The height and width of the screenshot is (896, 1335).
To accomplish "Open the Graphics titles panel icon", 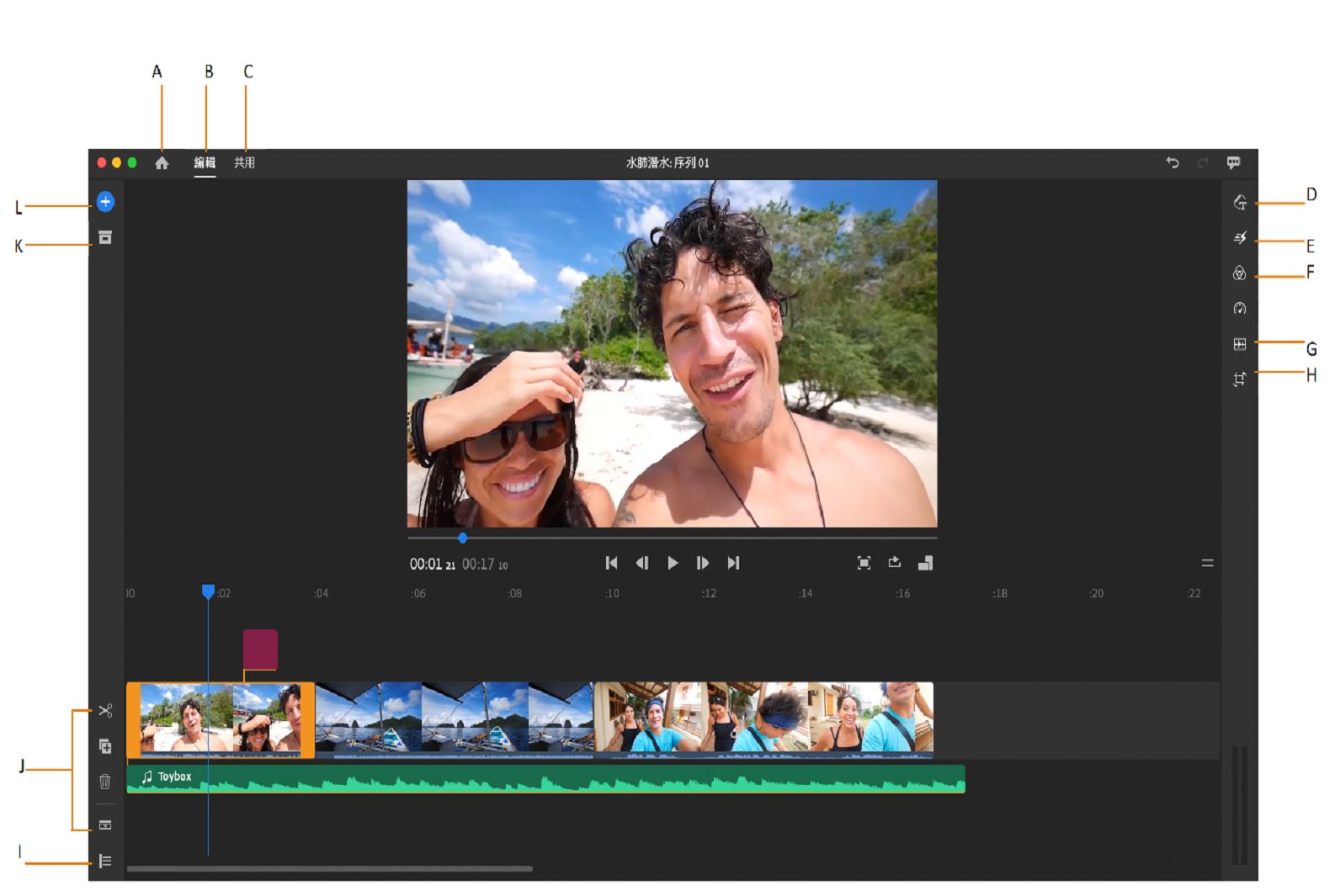I will [x=1240, y=203].
